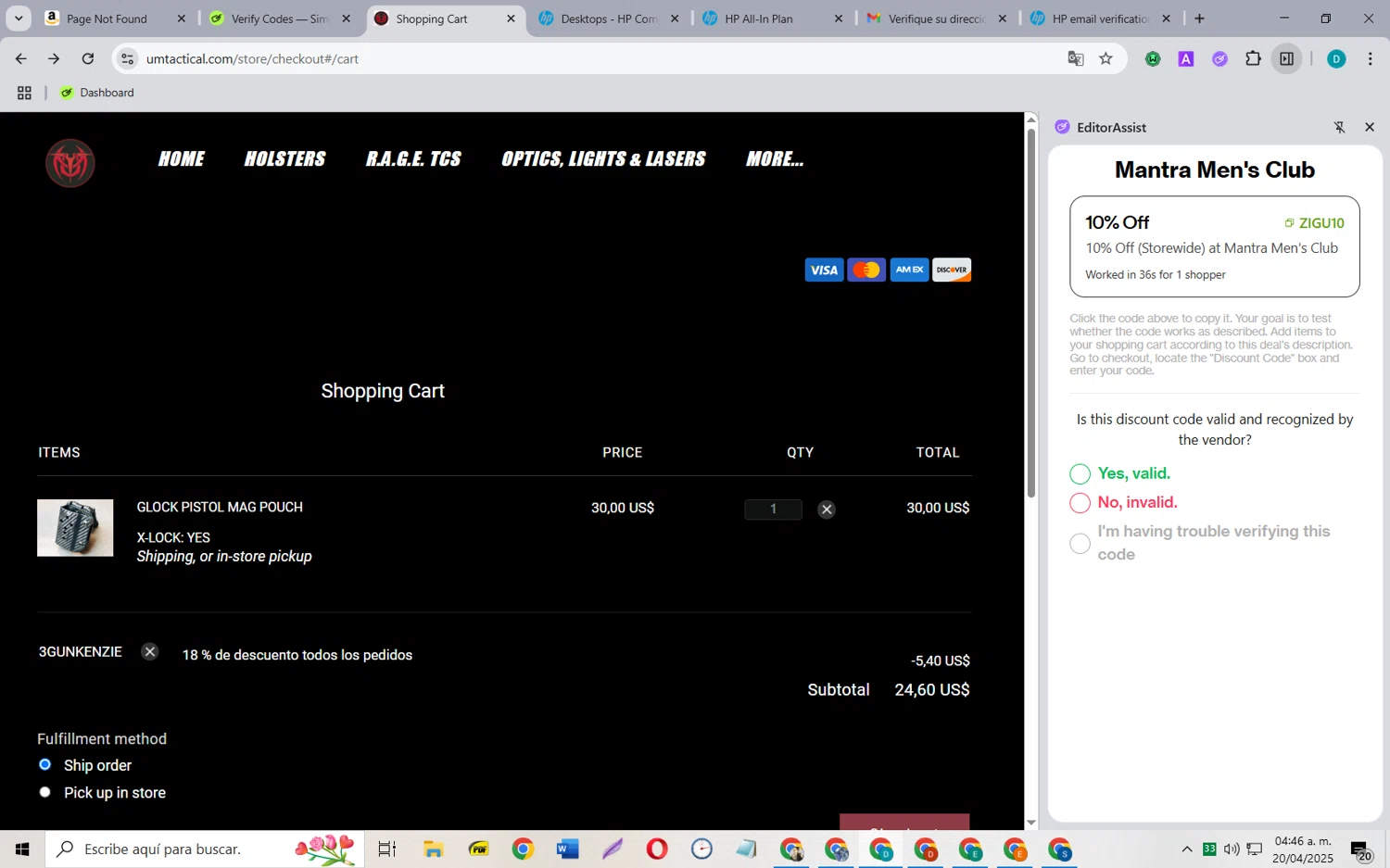
Task: Open the apps grid shortcut
Action: [24, 93]
